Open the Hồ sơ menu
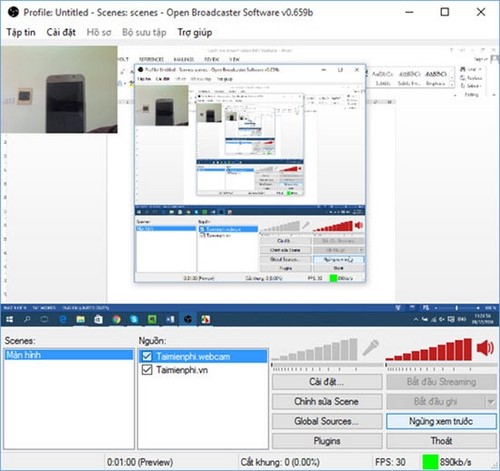500x471 pixels. [99, 32]
